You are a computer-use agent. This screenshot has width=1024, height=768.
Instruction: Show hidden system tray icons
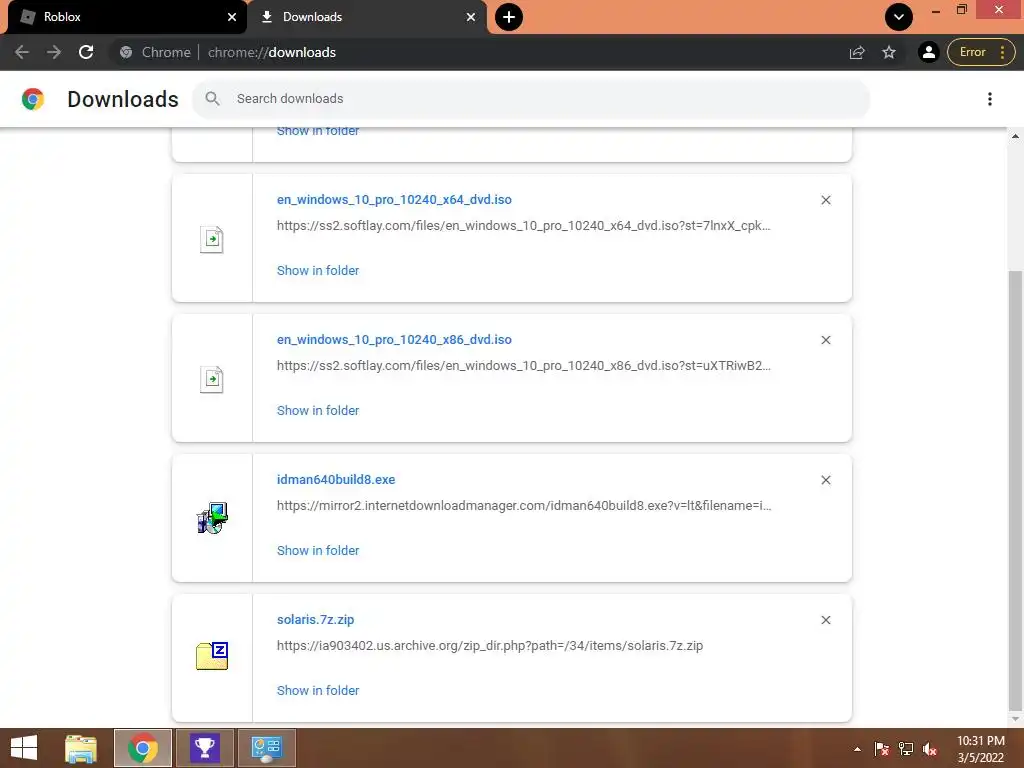click(857, 749)
